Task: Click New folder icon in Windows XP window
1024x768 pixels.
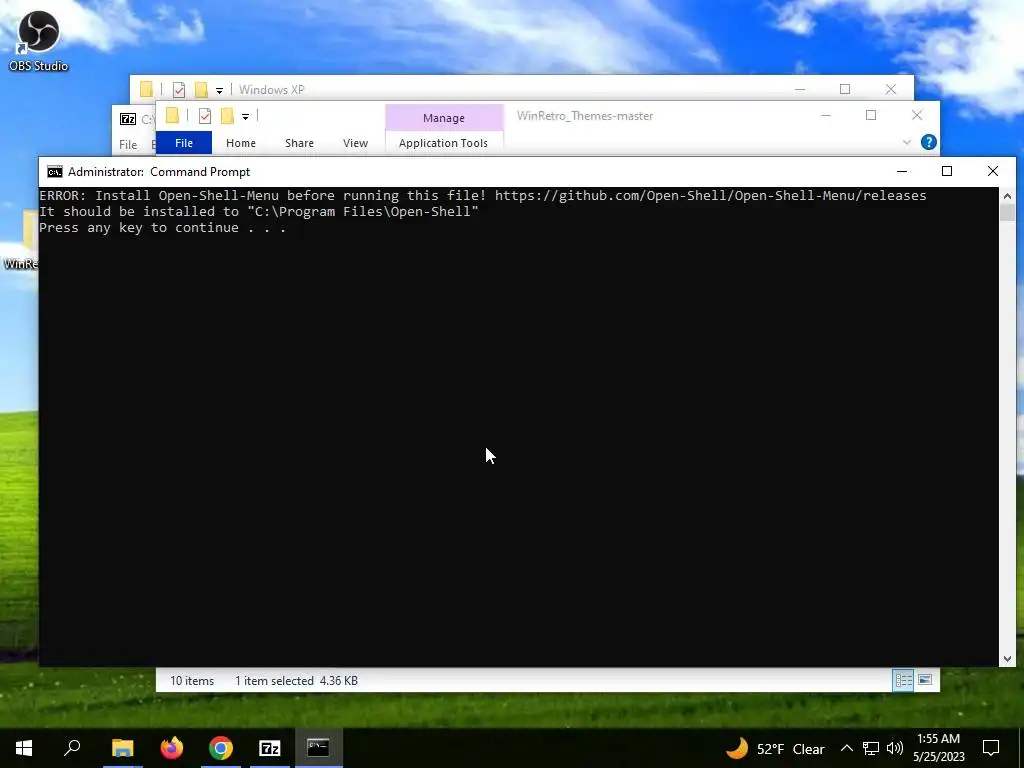Action: 201,89
